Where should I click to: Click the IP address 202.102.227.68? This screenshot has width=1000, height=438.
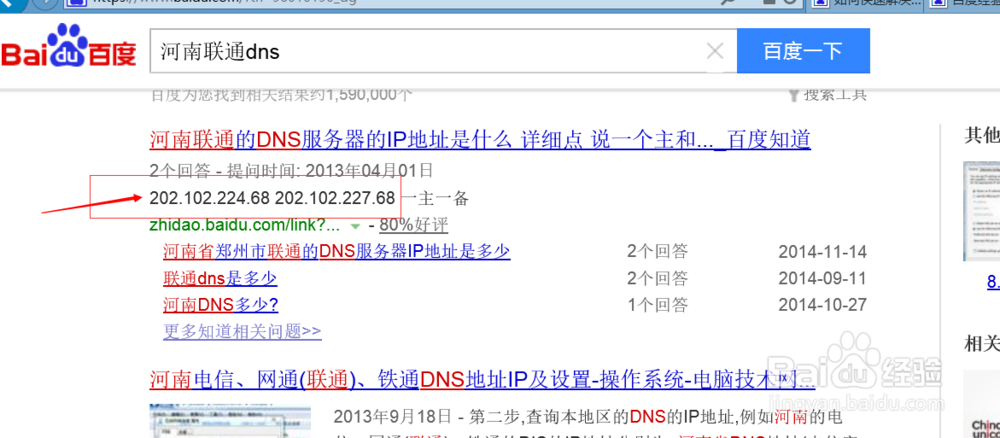pyautogui.click(x=335, y=198)
